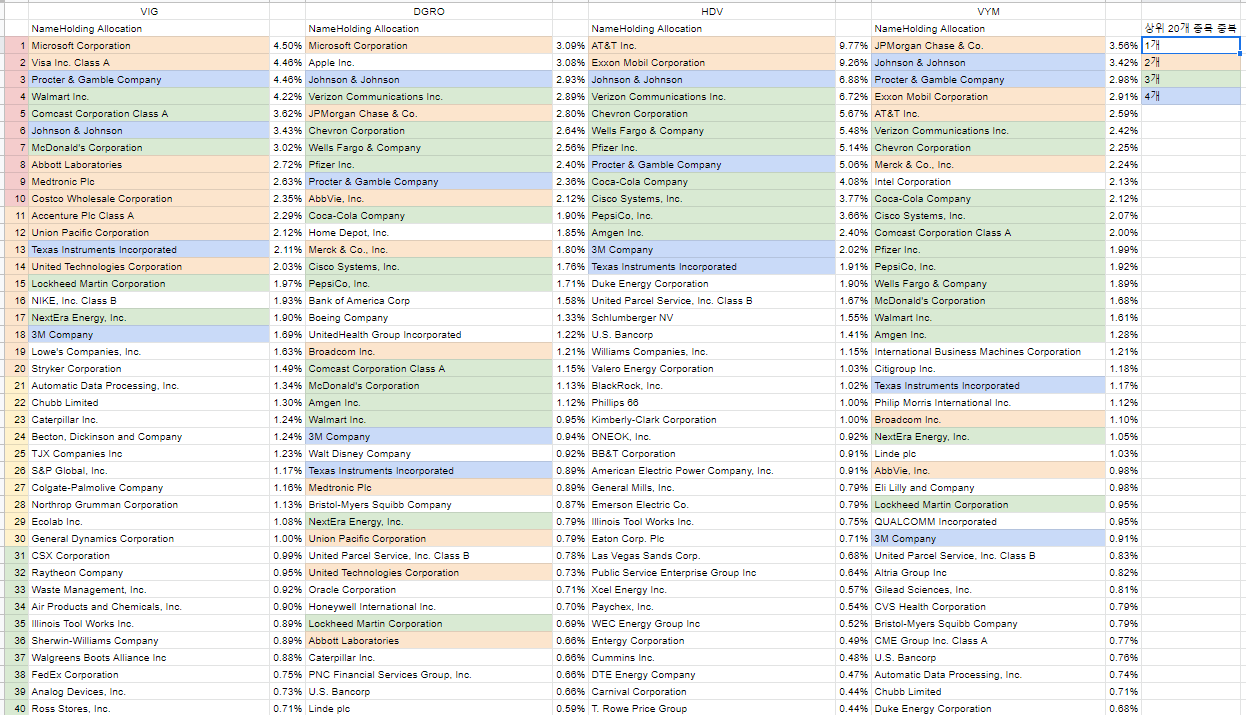Screen dimensions: 1246x715
Task: Click 'PNC Financial Services Group, Inc.' cell
Action: [x=429, y=674]
